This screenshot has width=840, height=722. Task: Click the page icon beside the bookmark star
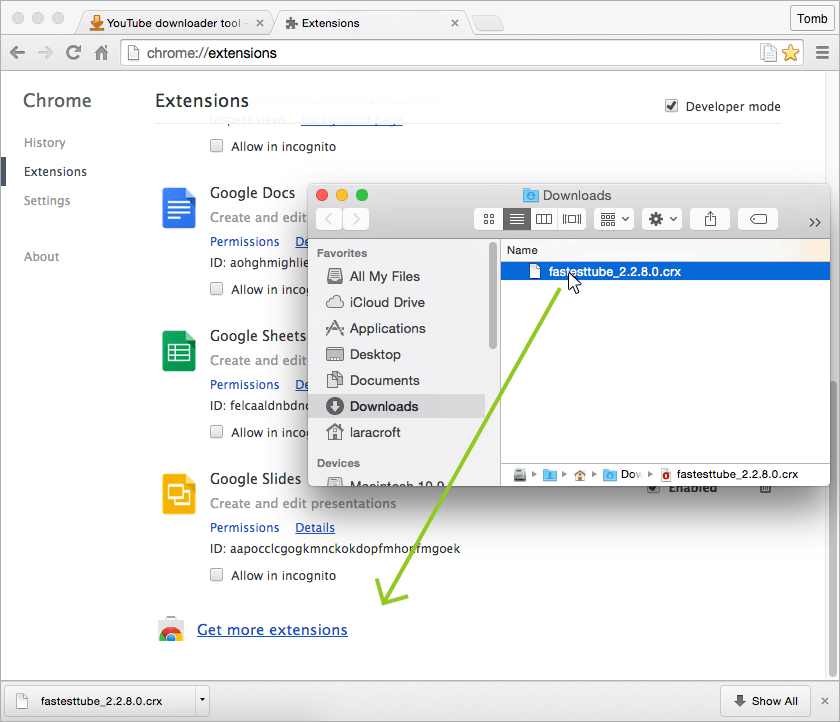(x=768, y=52)
